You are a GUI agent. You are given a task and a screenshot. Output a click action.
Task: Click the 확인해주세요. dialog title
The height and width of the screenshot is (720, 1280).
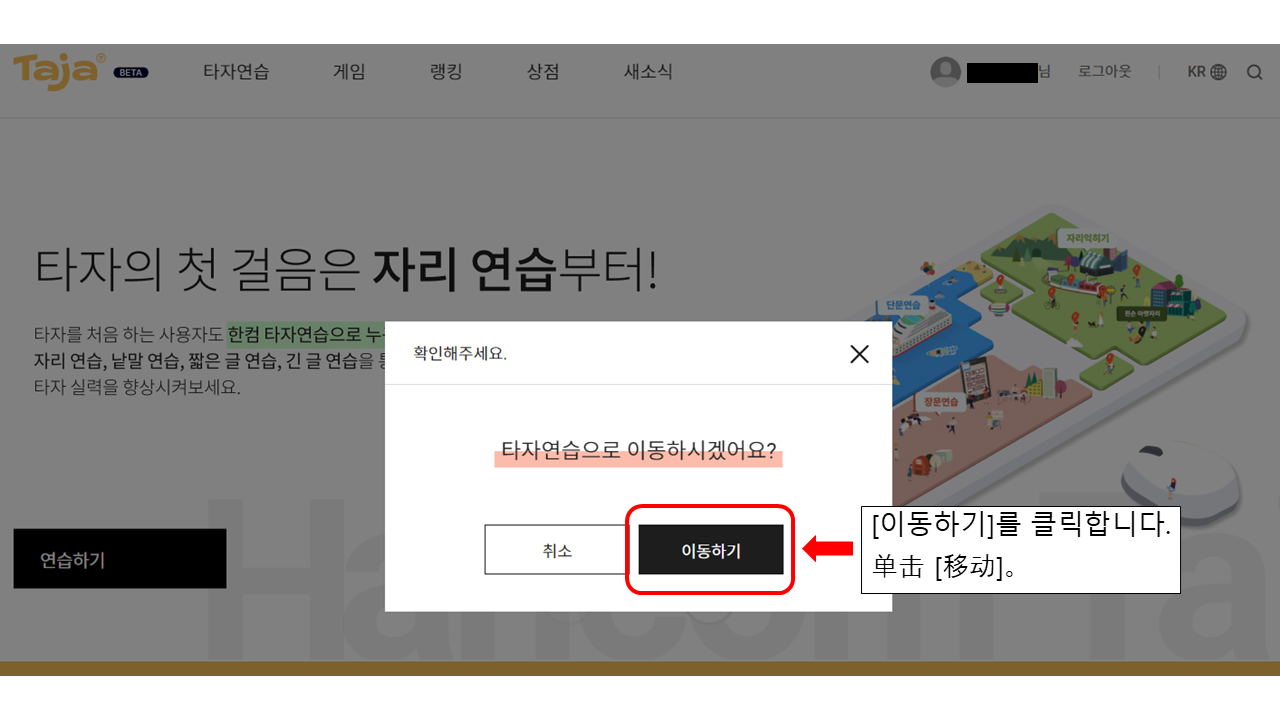460,353
